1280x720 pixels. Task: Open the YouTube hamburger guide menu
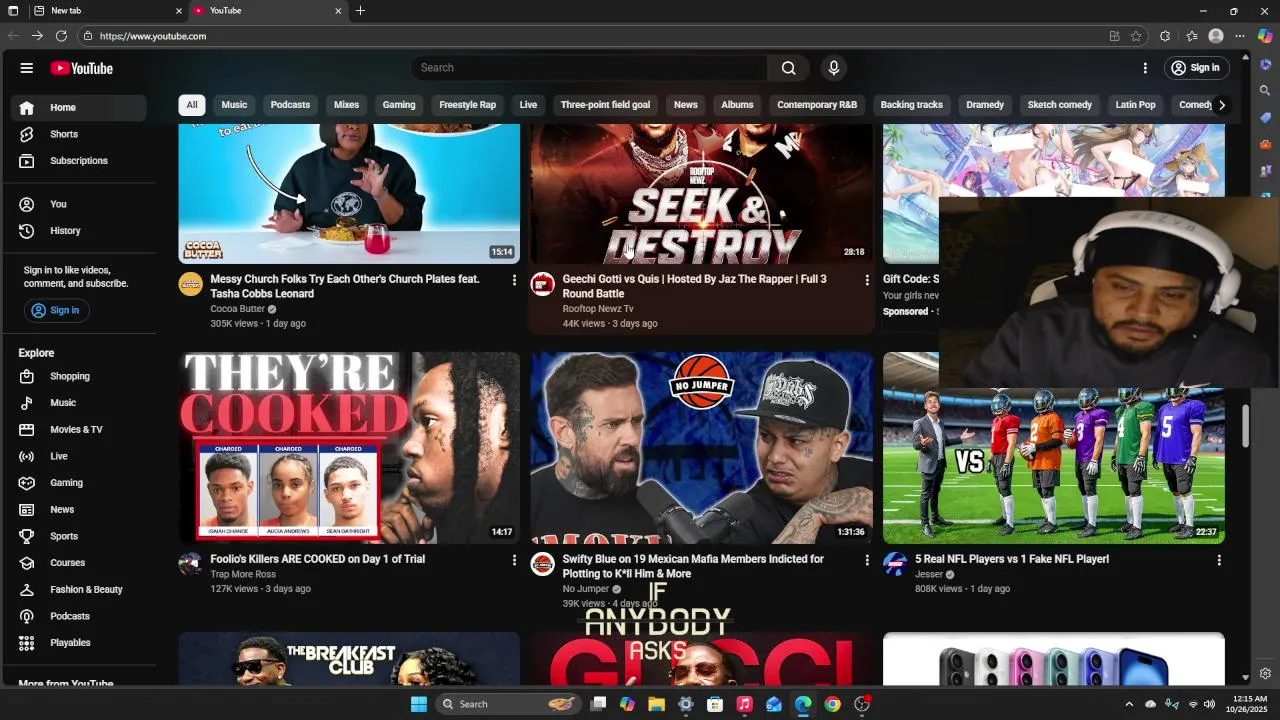click(x=27, y=68)
